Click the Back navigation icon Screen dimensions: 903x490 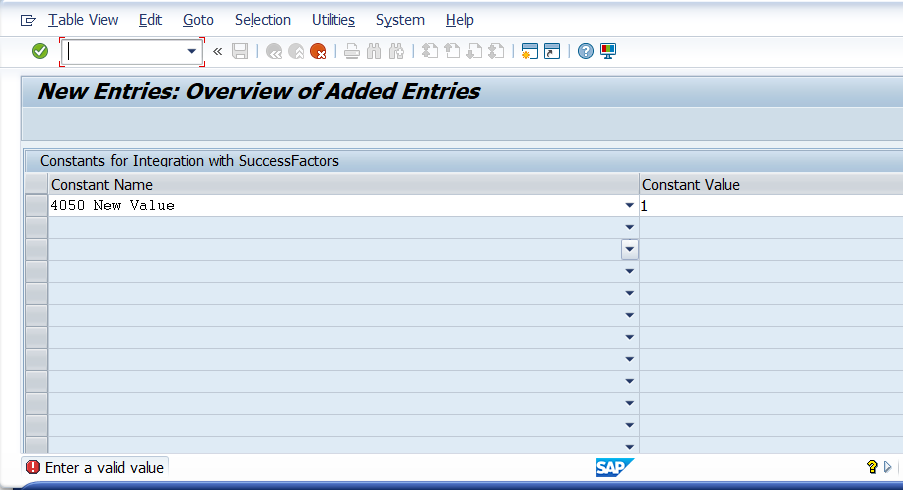click(x=274, y=51)
